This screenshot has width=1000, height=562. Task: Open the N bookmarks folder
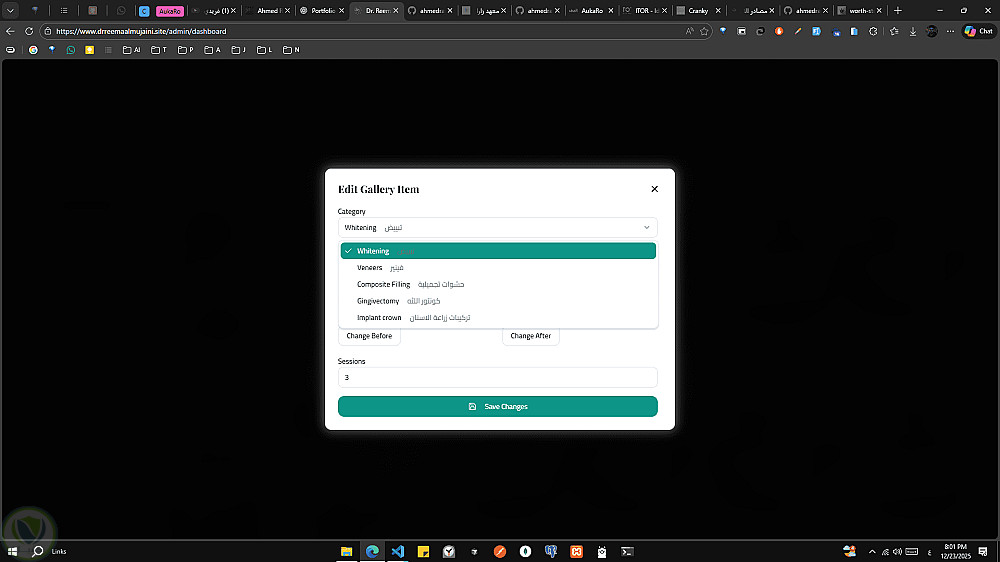291,50
